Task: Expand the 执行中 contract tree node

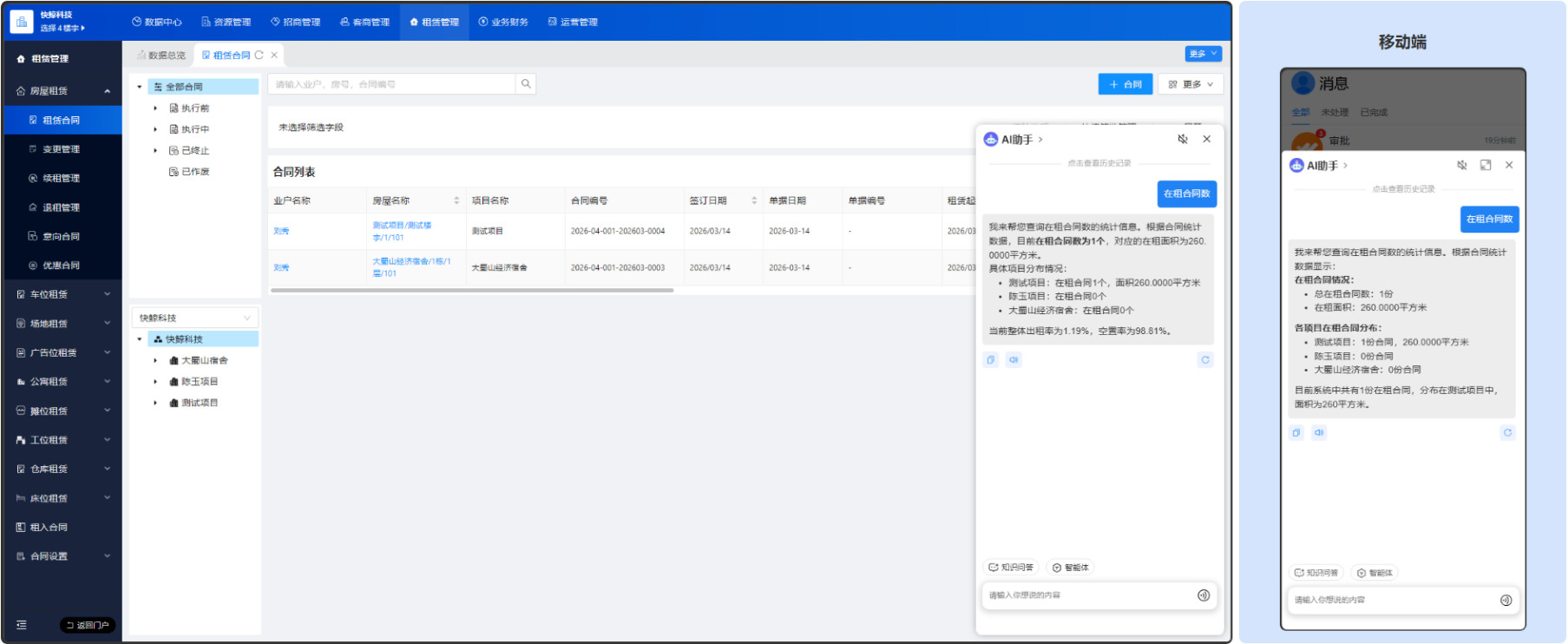Action: click(x=155, y=129)
